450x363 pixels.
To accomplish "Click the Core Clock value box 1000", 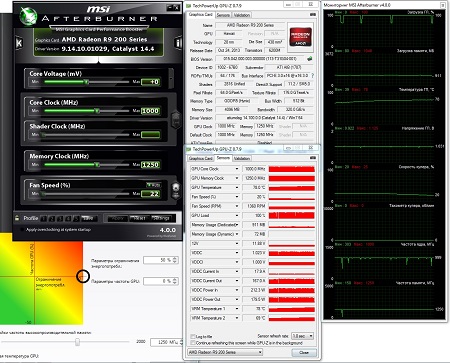I will tap(150, 111).
